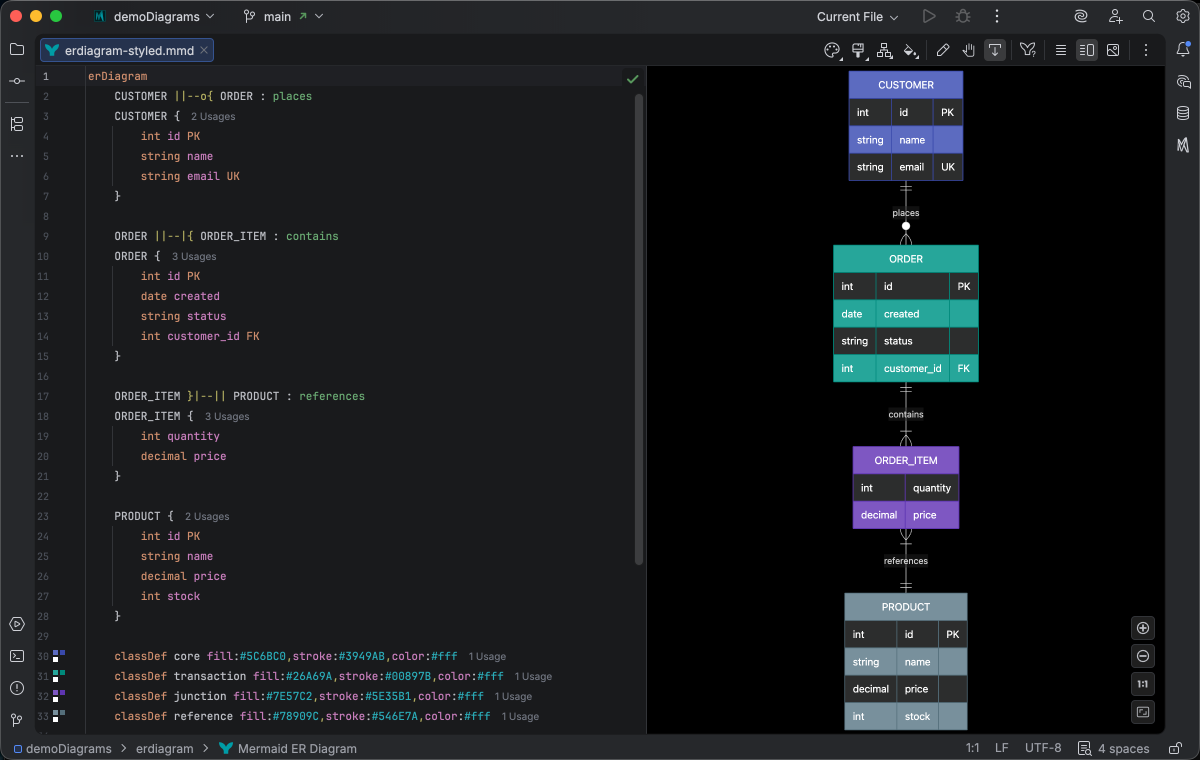Open the Mermaid tool window on right sidebar

[x=1183, y=145]
